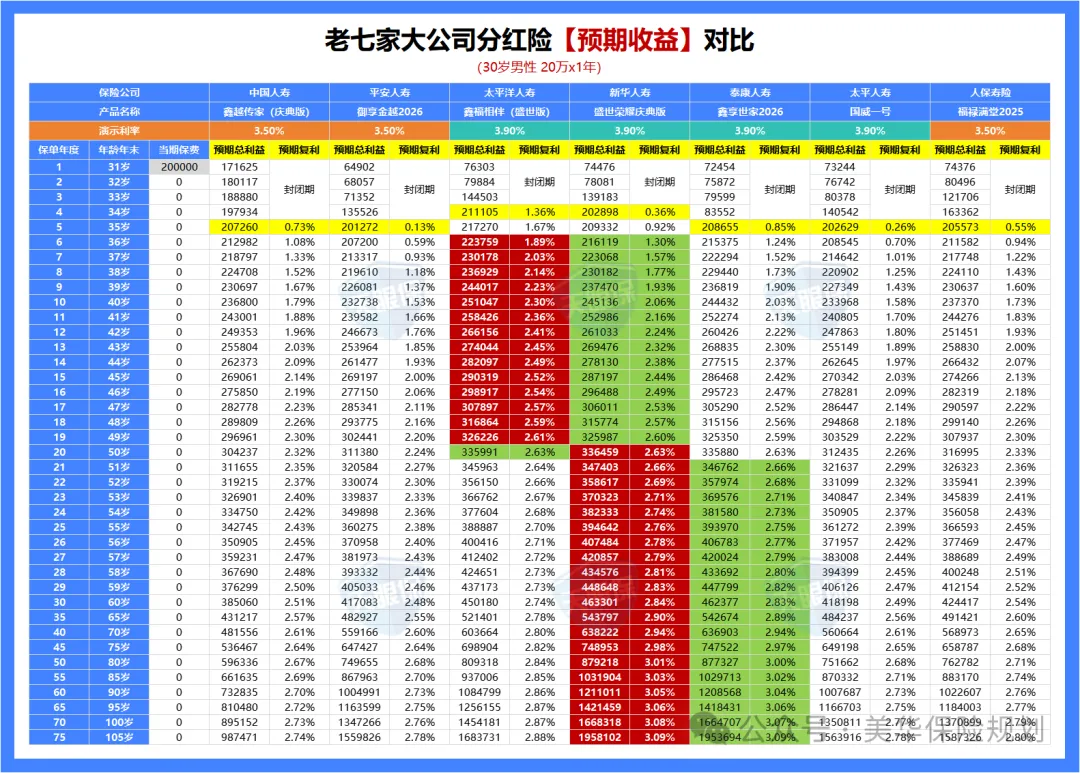Click product name 鑫越传家(庆典版)
This screenshot has height=773, width=1080.
pos(269,111)
